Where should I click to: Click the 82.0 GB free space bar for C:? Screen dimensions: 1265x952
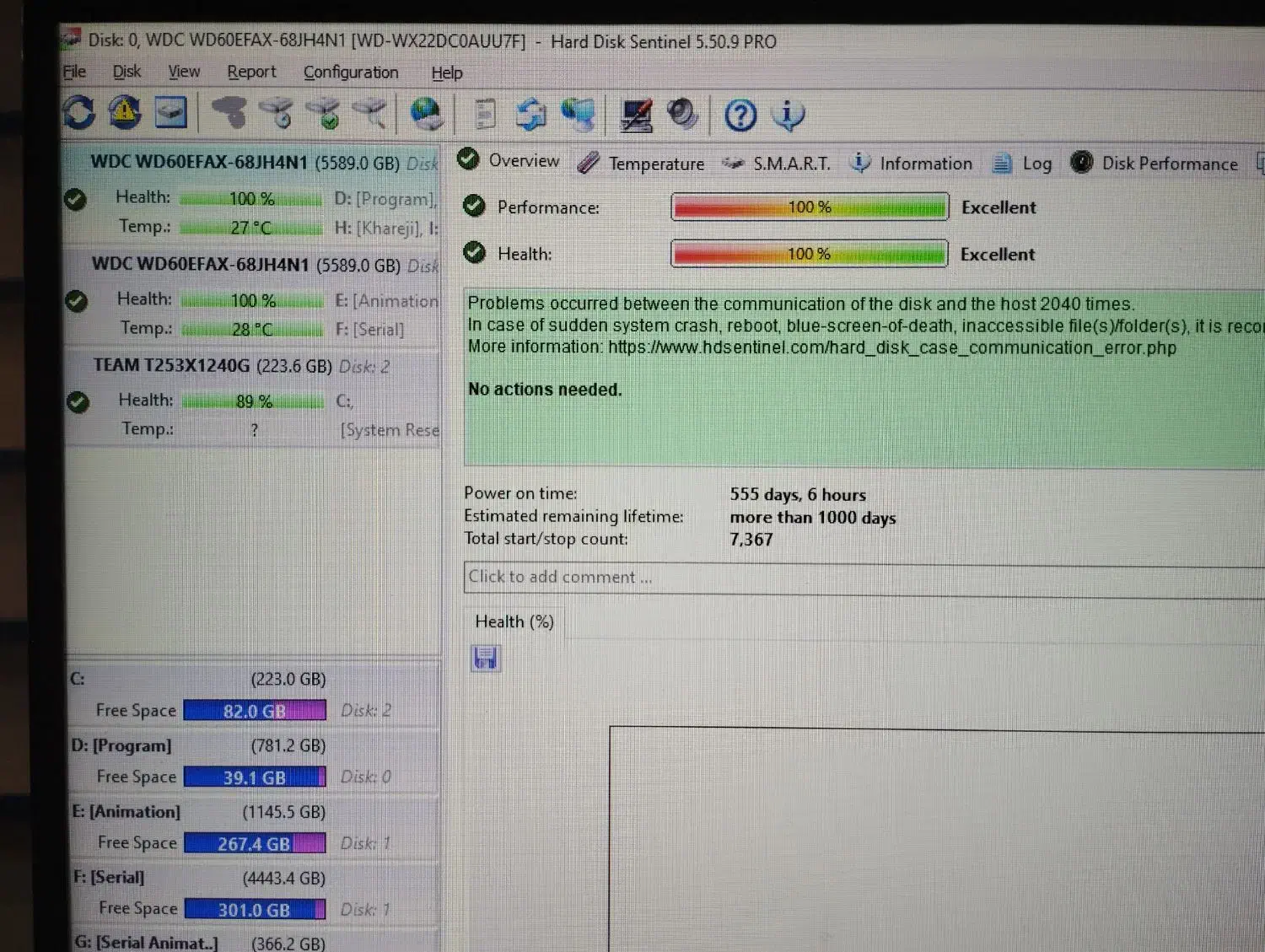[255, 711]
